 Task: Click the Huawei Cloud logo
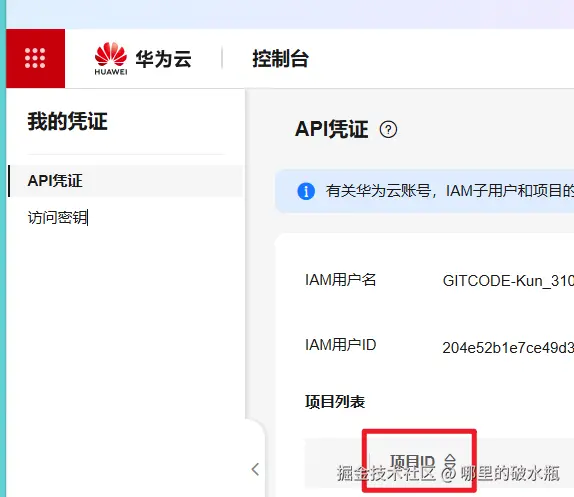pos(143,59)
